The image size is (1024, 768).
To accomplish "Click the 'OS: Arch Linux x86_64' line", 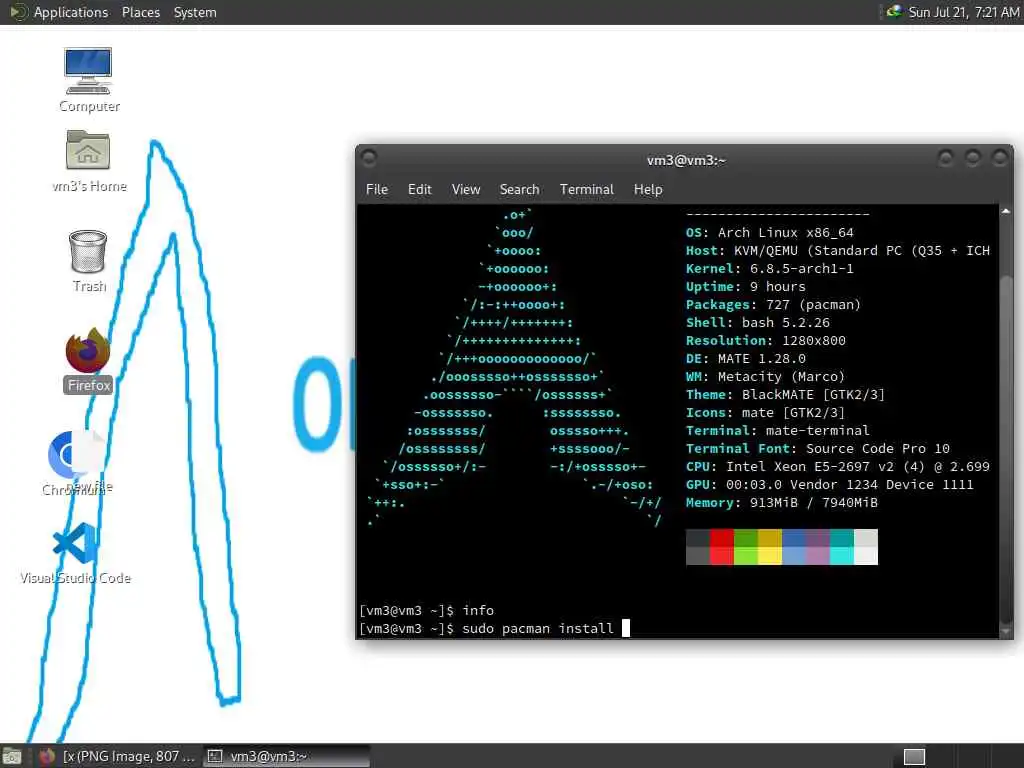I will coord(769,232).
